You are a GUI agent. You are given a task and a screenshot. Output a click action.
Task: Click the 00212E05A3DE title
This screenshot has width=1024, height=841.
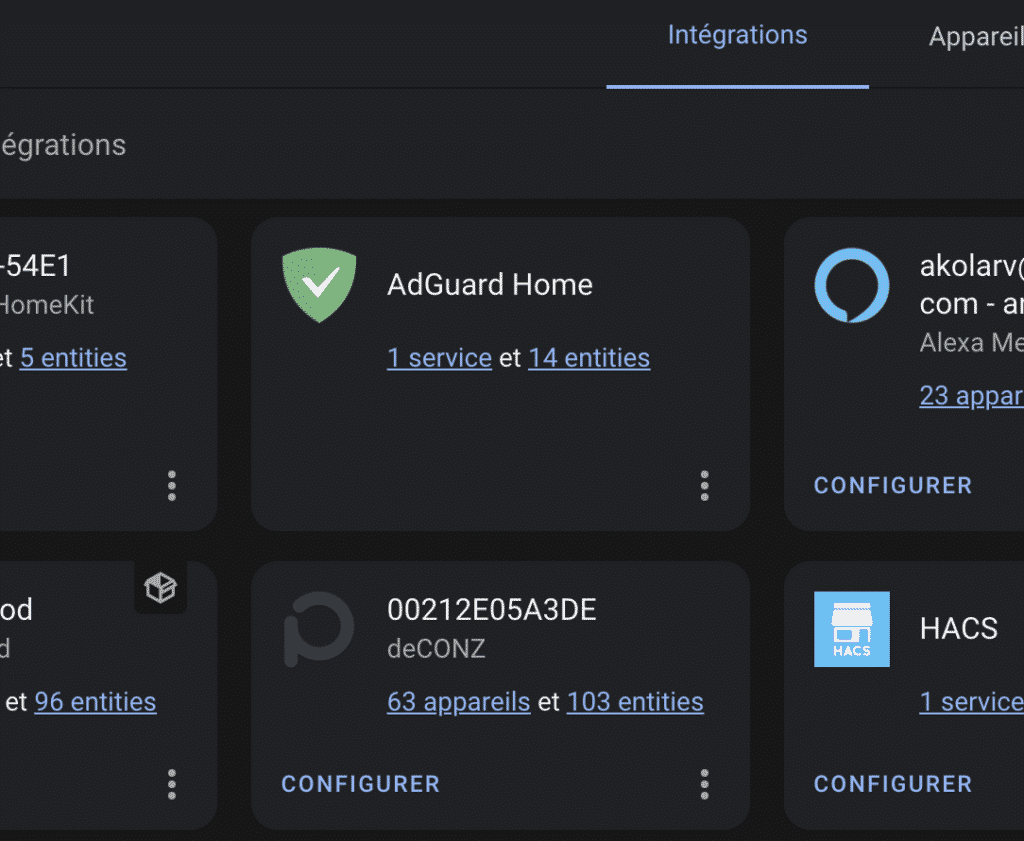[x=492, y=610]
